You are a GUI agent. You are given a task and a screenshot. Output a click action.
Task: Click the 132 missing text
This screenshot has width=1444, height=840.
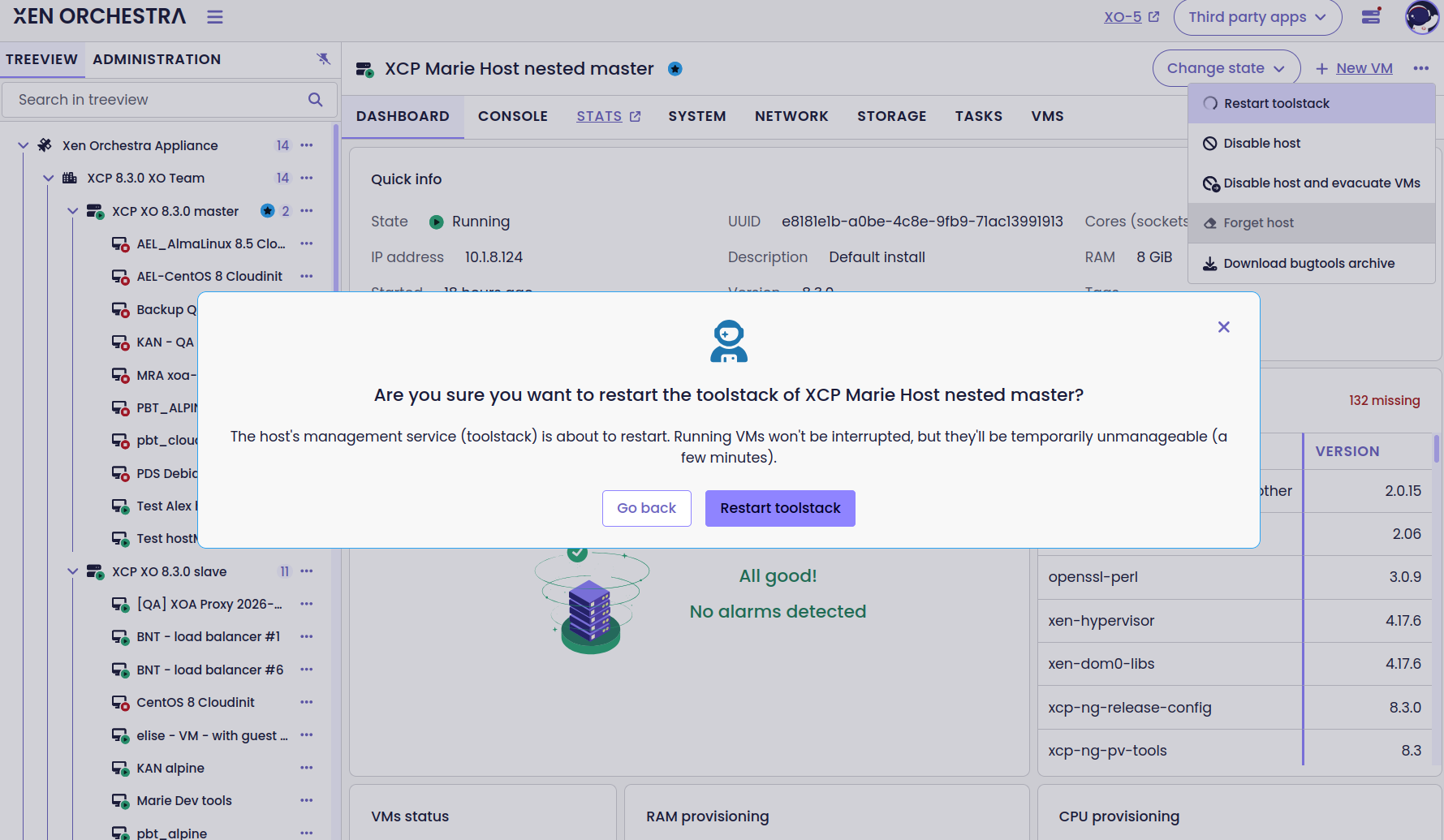click(1384, 400)
